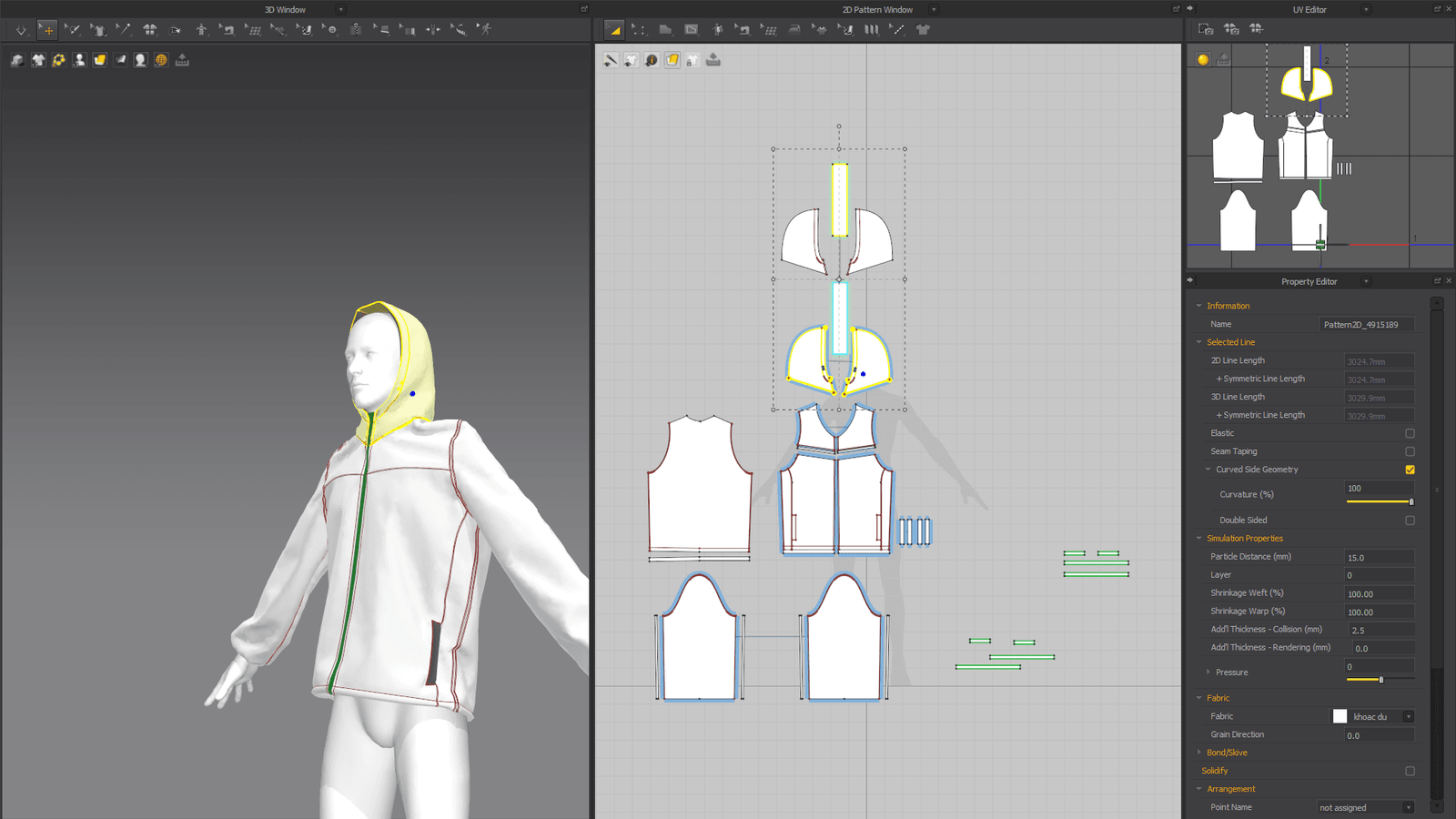
Task: Choose the Pin needle tool in 3D toolbar
Action: tap(124, 29)
